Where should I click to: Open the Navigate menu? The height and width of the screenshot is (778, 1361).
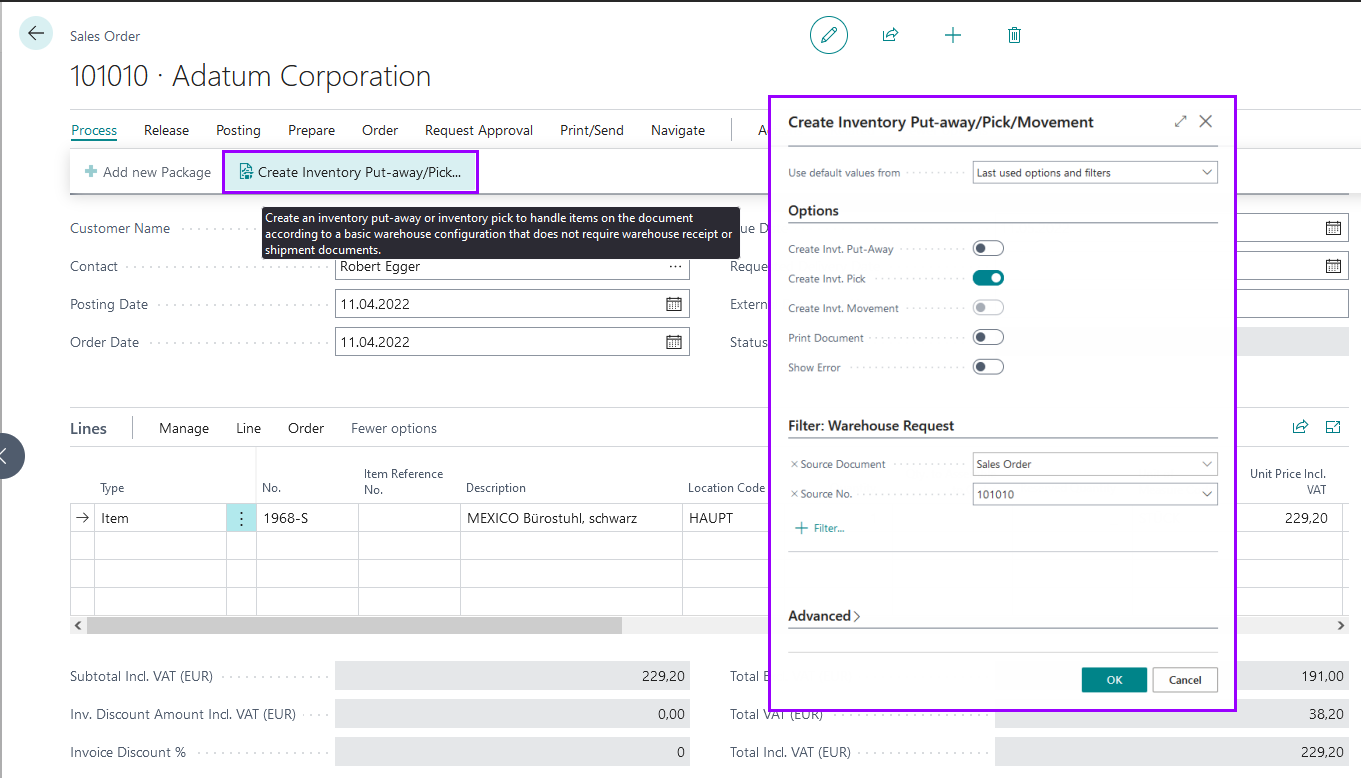pyautogui.click(x=678, y=130)
